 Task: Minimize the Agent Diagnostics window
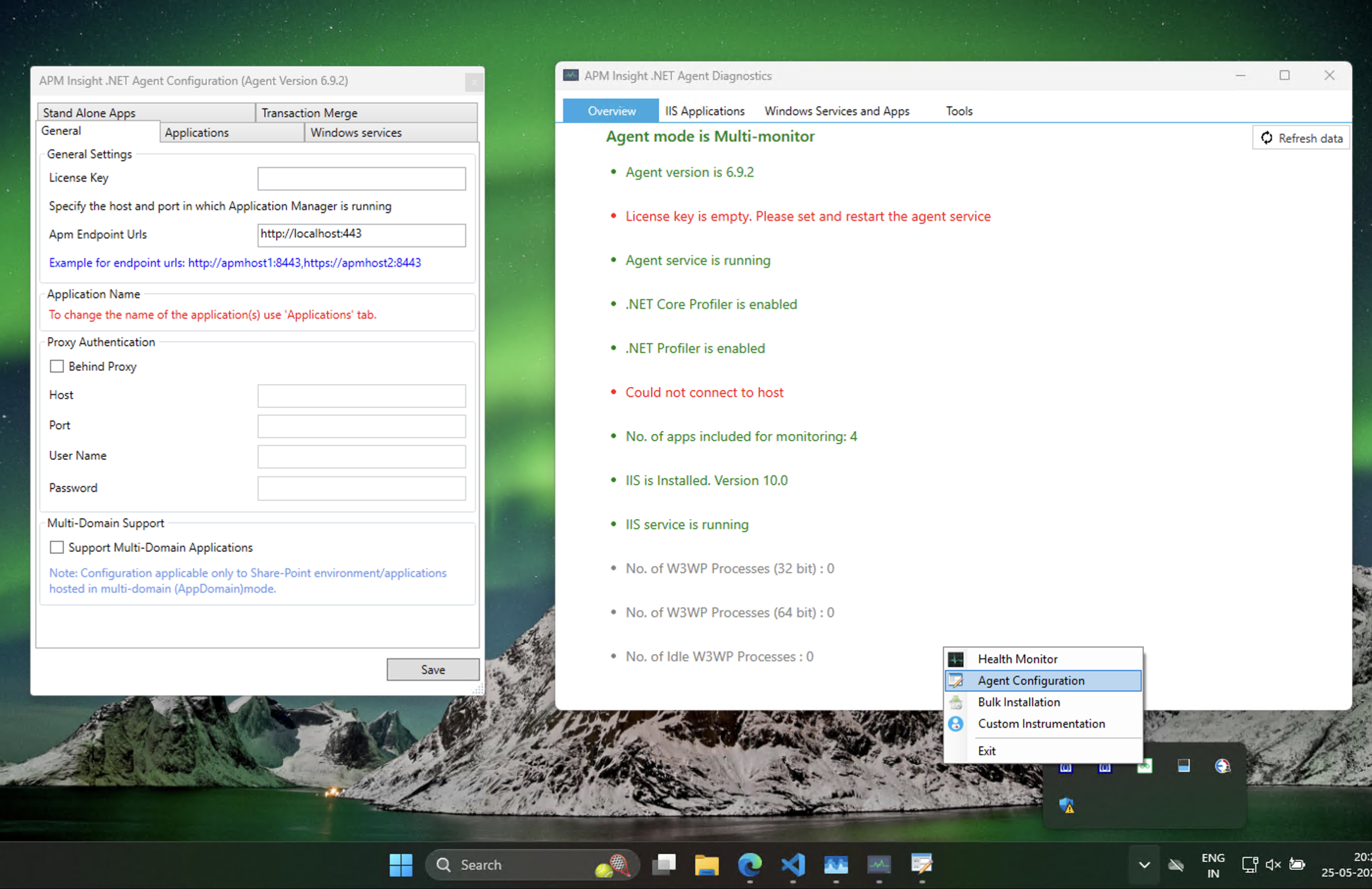click(1241, 75)
